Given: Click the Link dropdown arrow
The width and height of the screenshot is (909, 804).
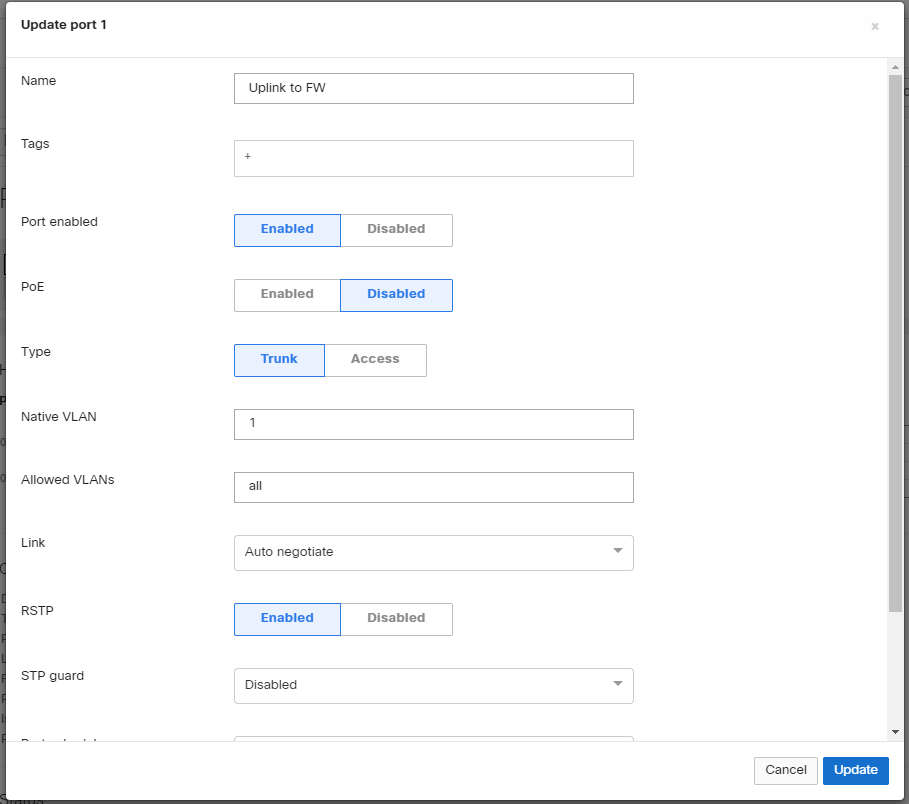Looking at the screenshot, I should (x=617, y=551).
